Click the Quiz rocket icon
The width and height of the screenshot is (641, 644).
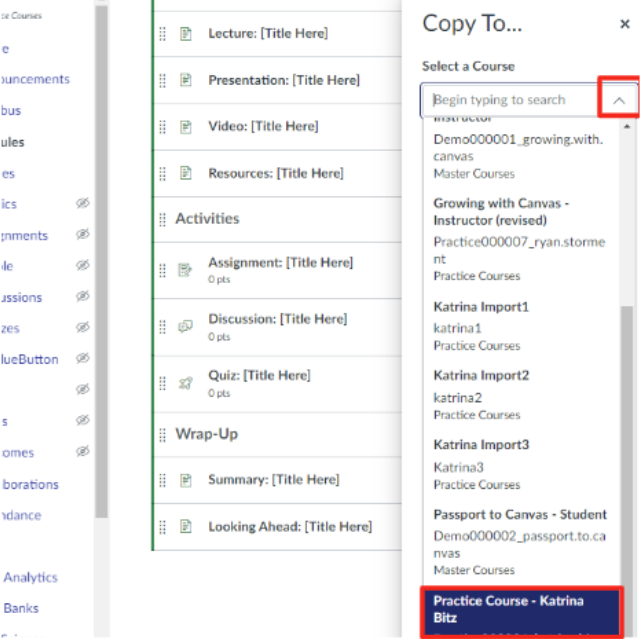pyautogui.click(x=185, y=383)
